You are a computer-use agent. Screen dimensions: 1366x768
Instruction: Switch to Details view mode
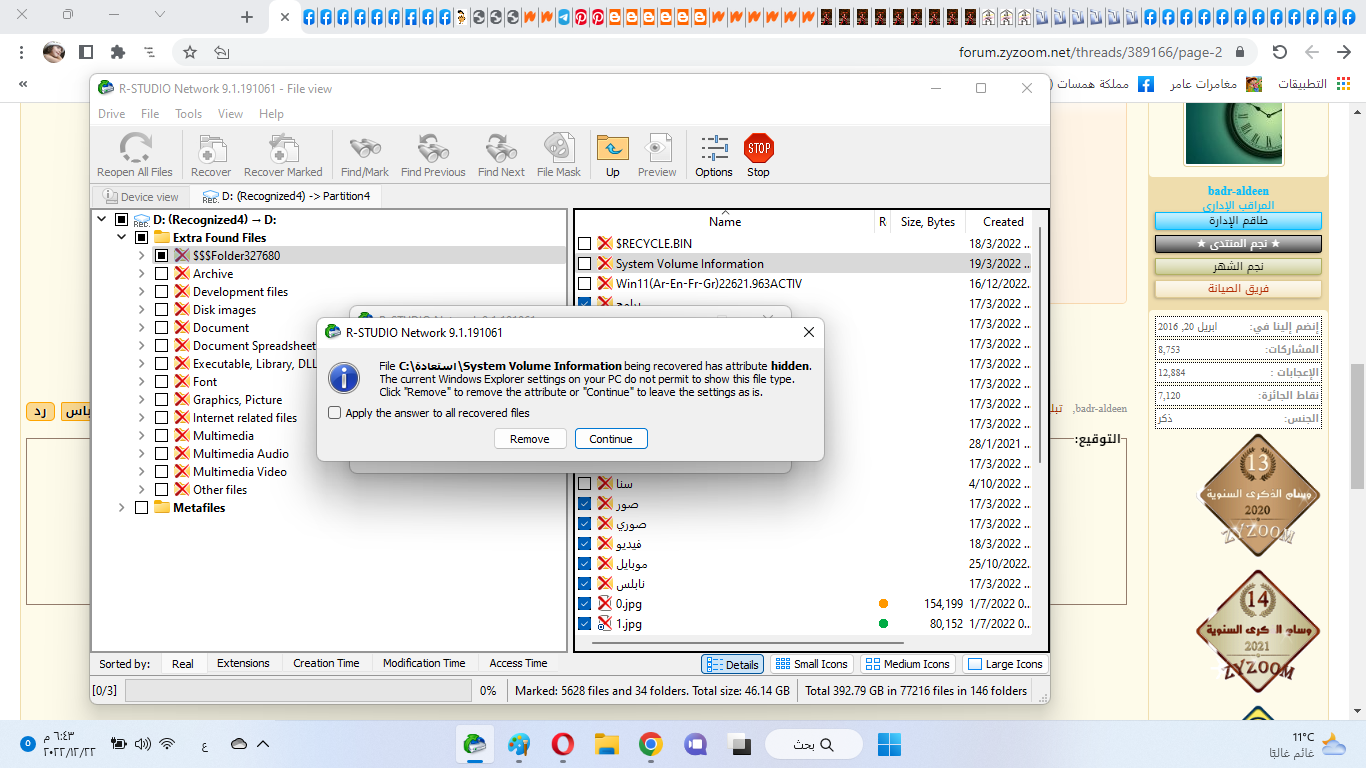[733, 664]
